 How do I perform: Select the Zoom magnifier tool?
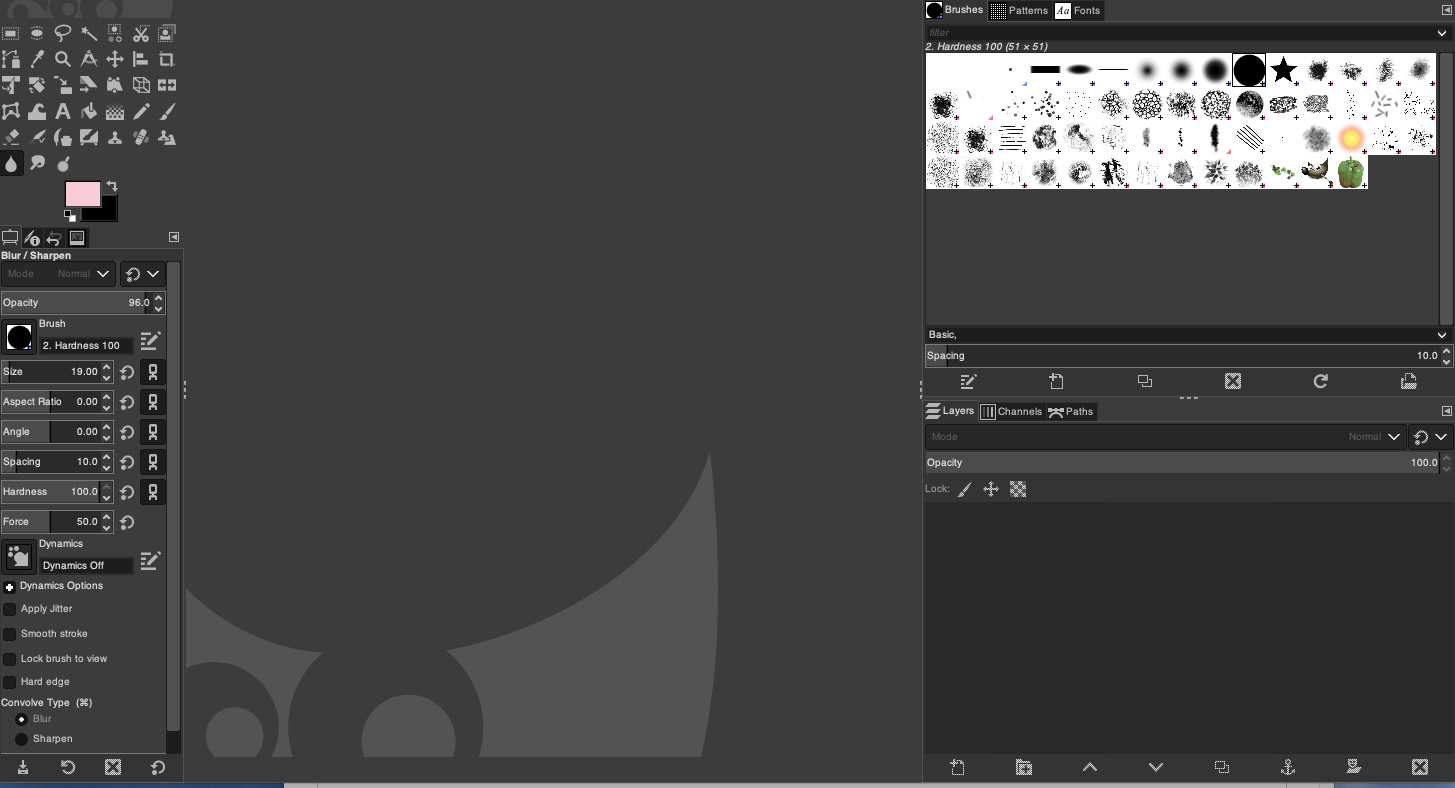pyautogui.click(x=63, y=60)
